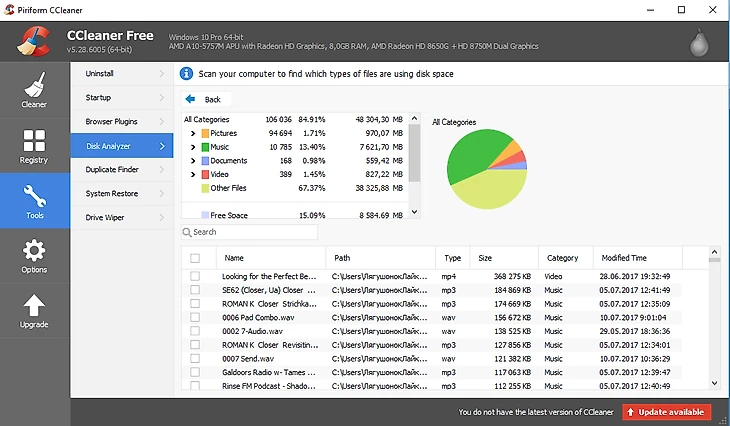Click the CCleaner logo in header

coord(33,41)
